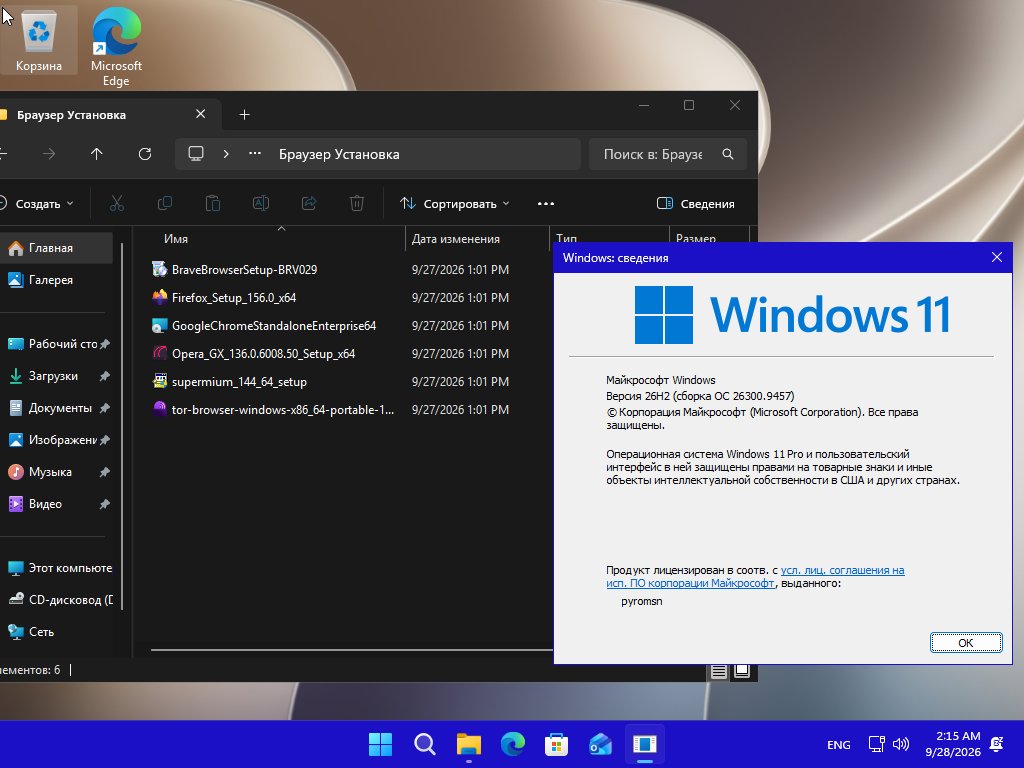Click the This PC monitor icon in address bar

coord(196,153)
